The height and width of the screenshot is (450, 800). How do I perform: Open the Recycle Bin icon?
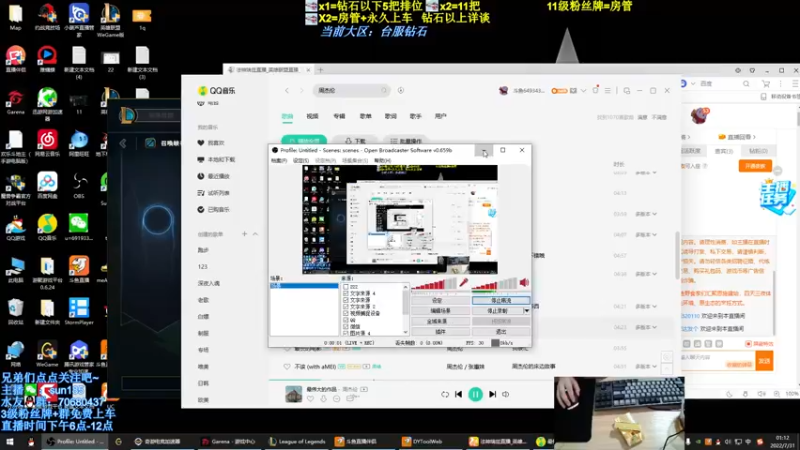[15, 311]
